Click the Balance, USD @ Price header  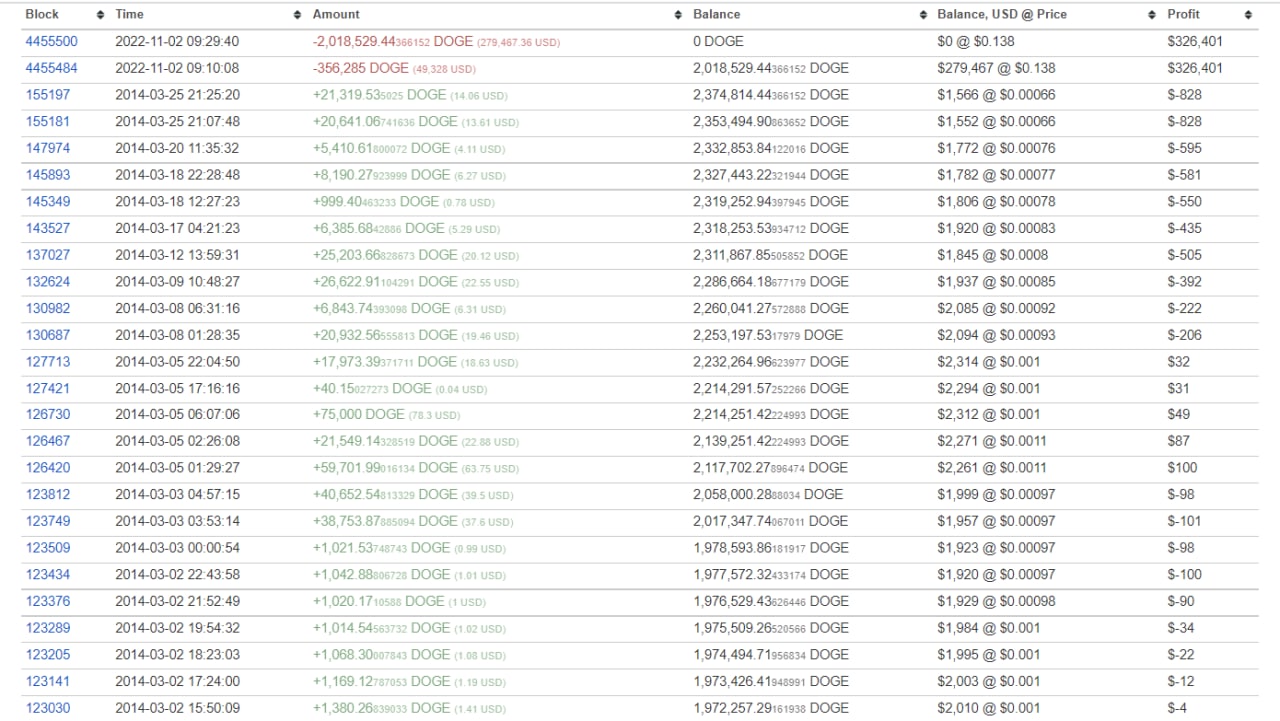pos(1002,15)
